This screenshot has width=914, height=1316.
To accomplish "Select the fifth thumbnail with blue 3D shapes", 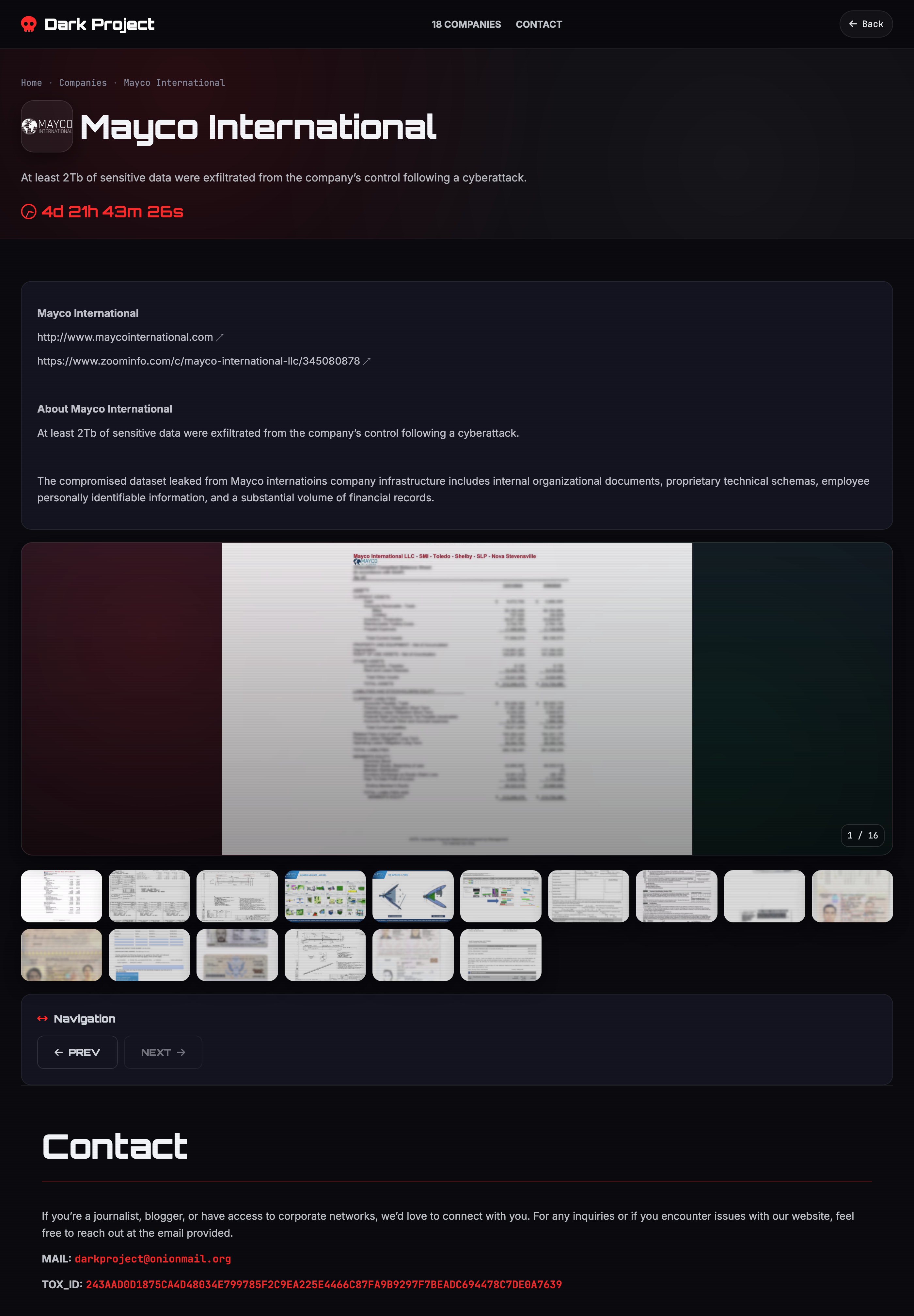I will point(413,896).
